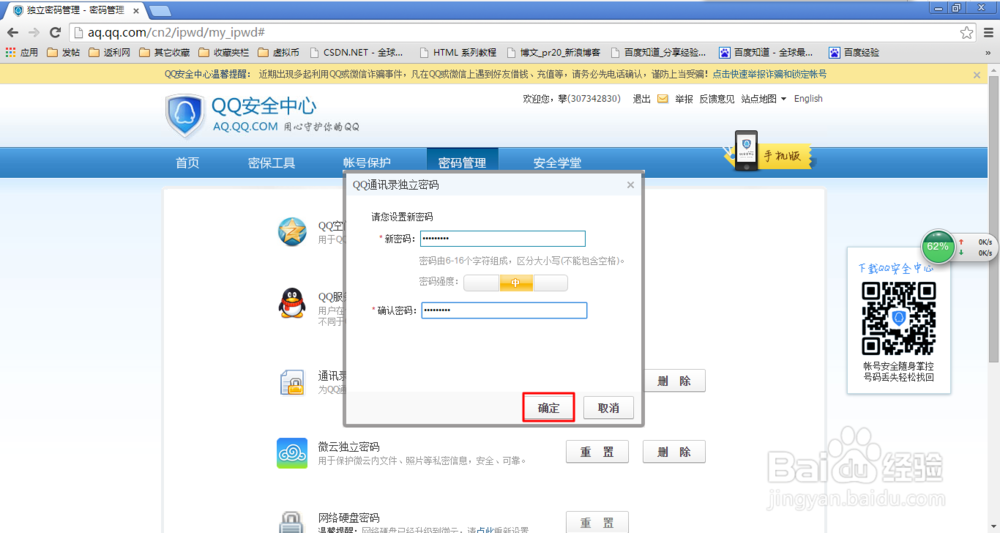Cancel with the 取消 button
The width and height of the screenshot is (1000, 533).
(x=608, y=407)
